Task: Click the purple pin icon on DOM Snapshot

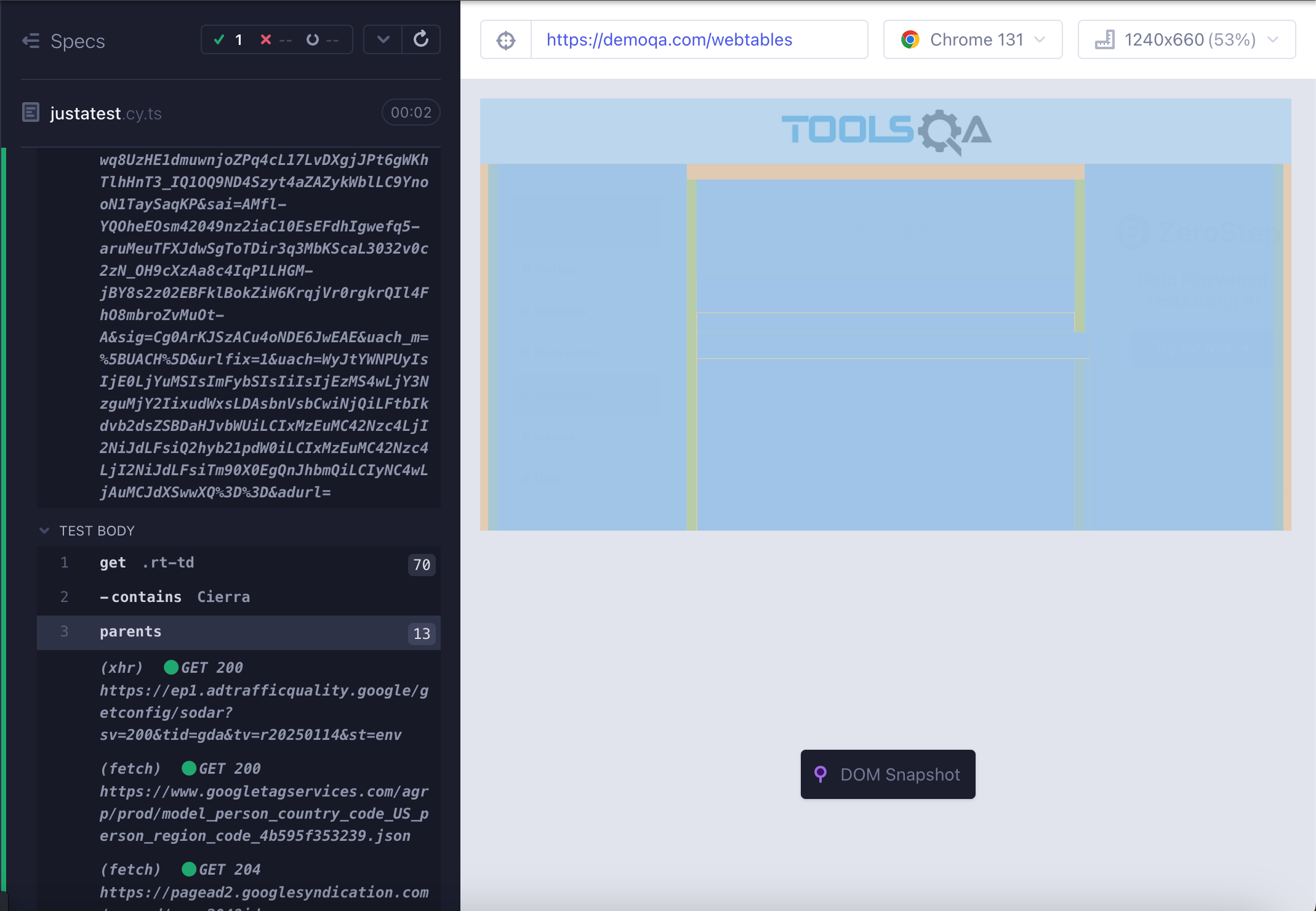Action: [x=820, y=774]
